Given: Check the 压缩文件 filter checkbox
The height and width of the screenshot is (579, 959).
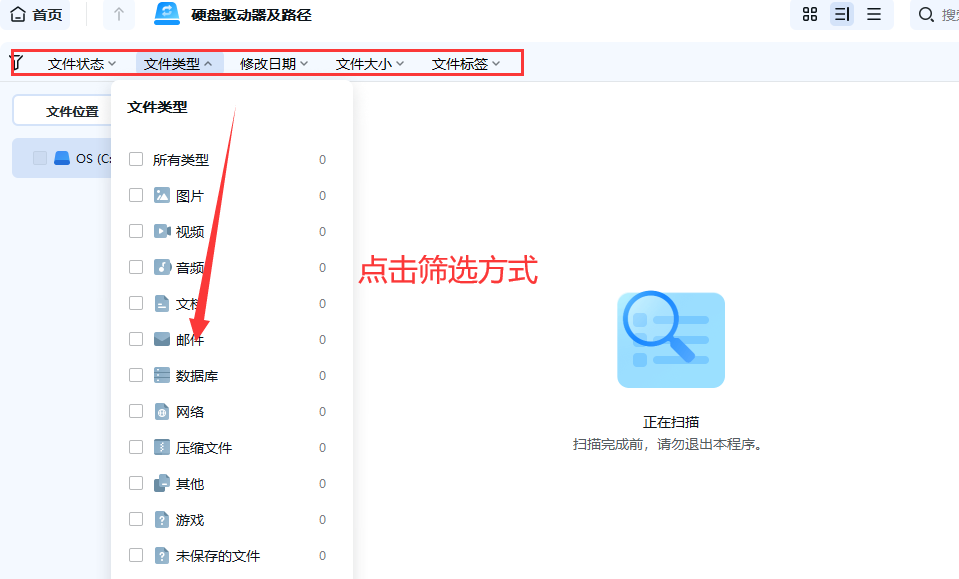Looking at the screenshot, I should point(135,447).
